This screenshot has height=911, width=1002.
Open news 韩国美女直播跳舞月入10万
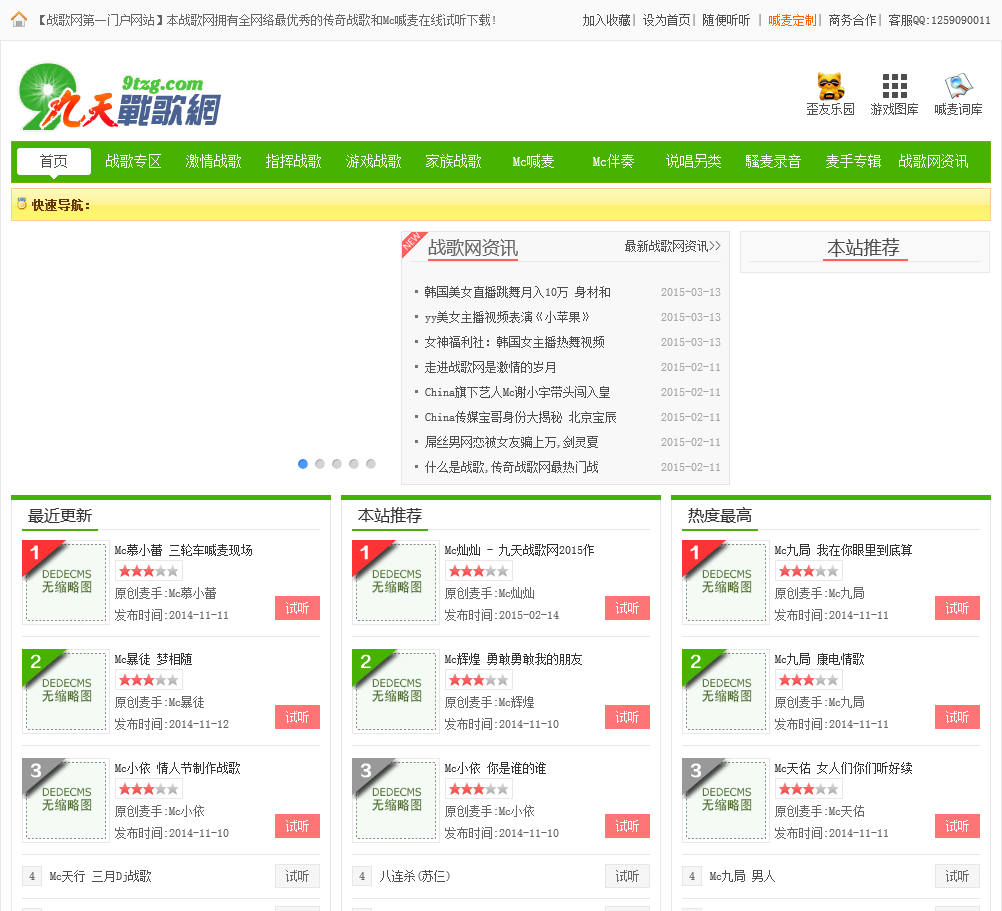click(517, 292)
